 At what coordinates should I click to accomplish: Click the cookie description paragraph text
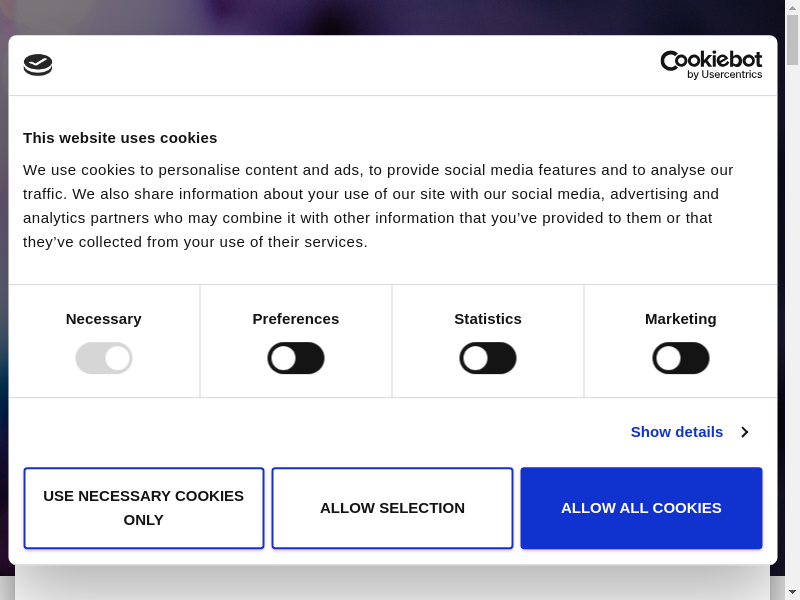tap(378, 206)
